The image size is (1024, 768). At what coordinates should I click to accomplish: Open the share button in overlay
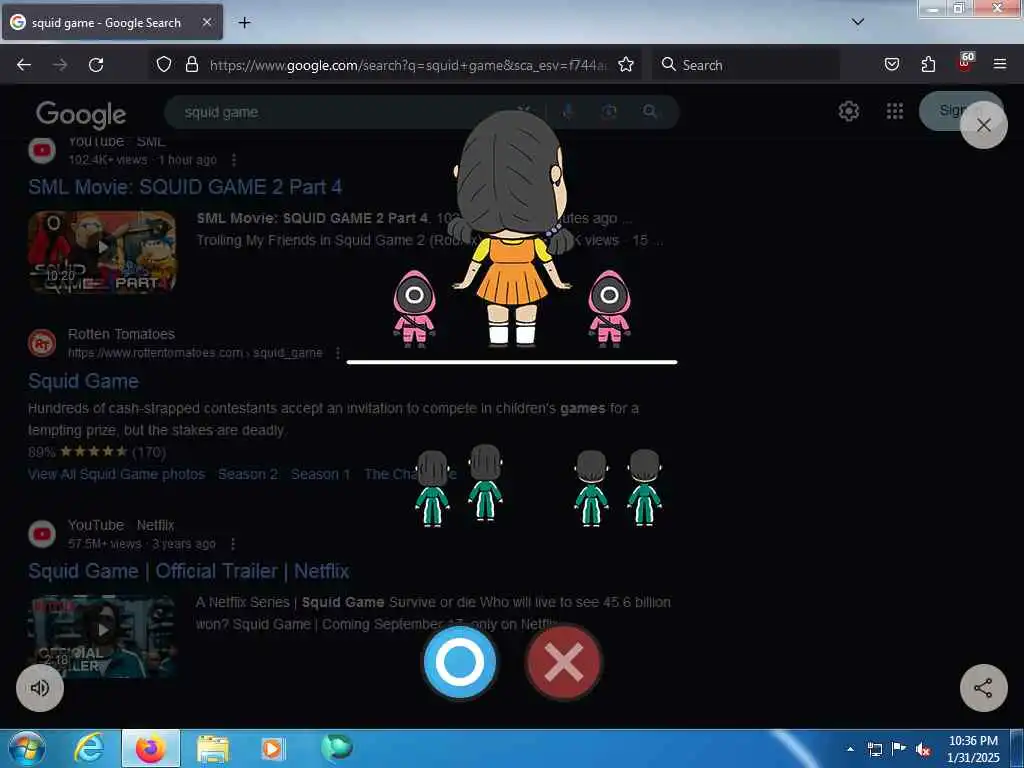coord(984,688)
